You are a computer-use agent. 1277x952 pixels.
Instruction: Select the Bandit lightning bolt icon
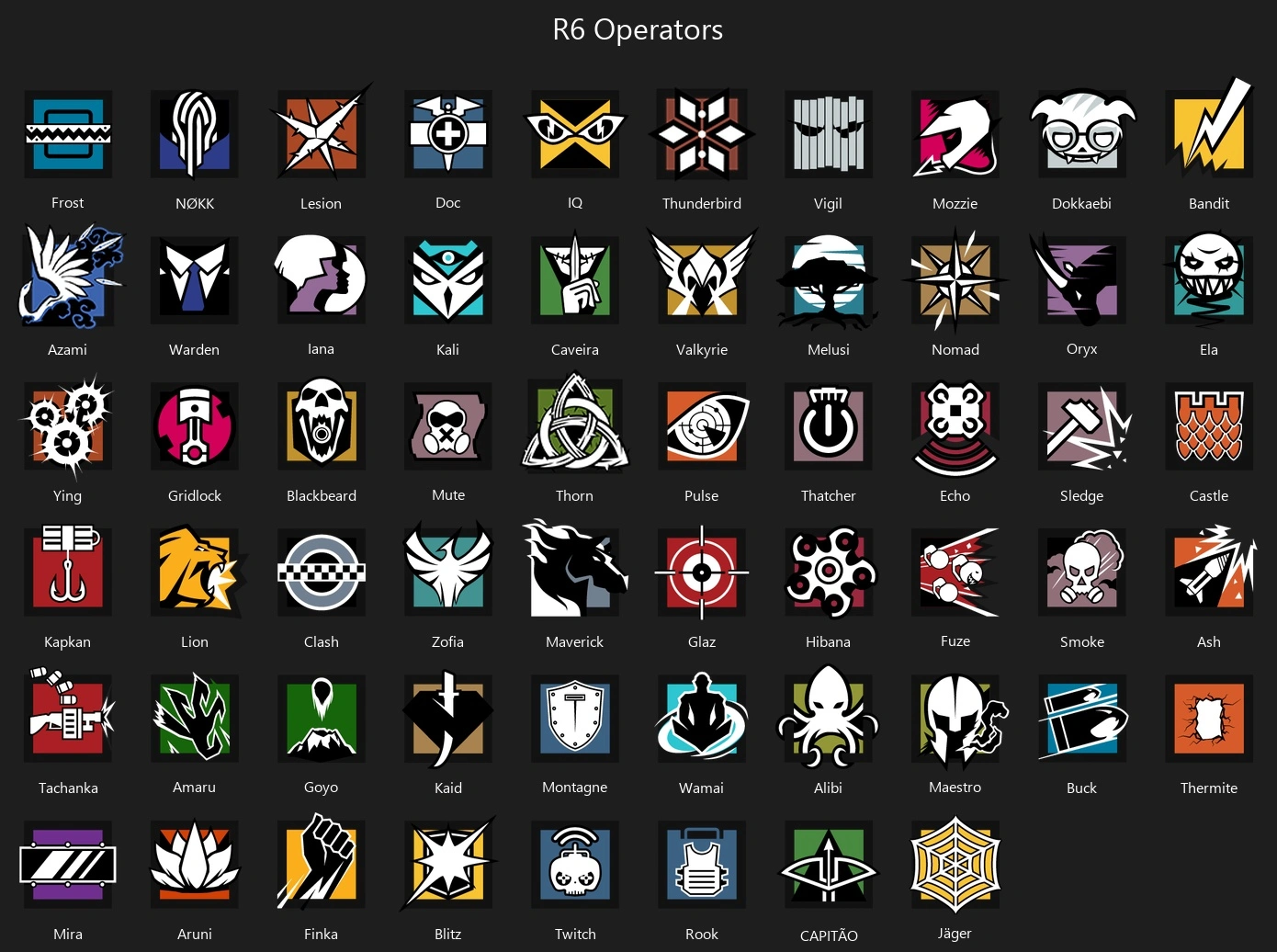coord(1209,130)
